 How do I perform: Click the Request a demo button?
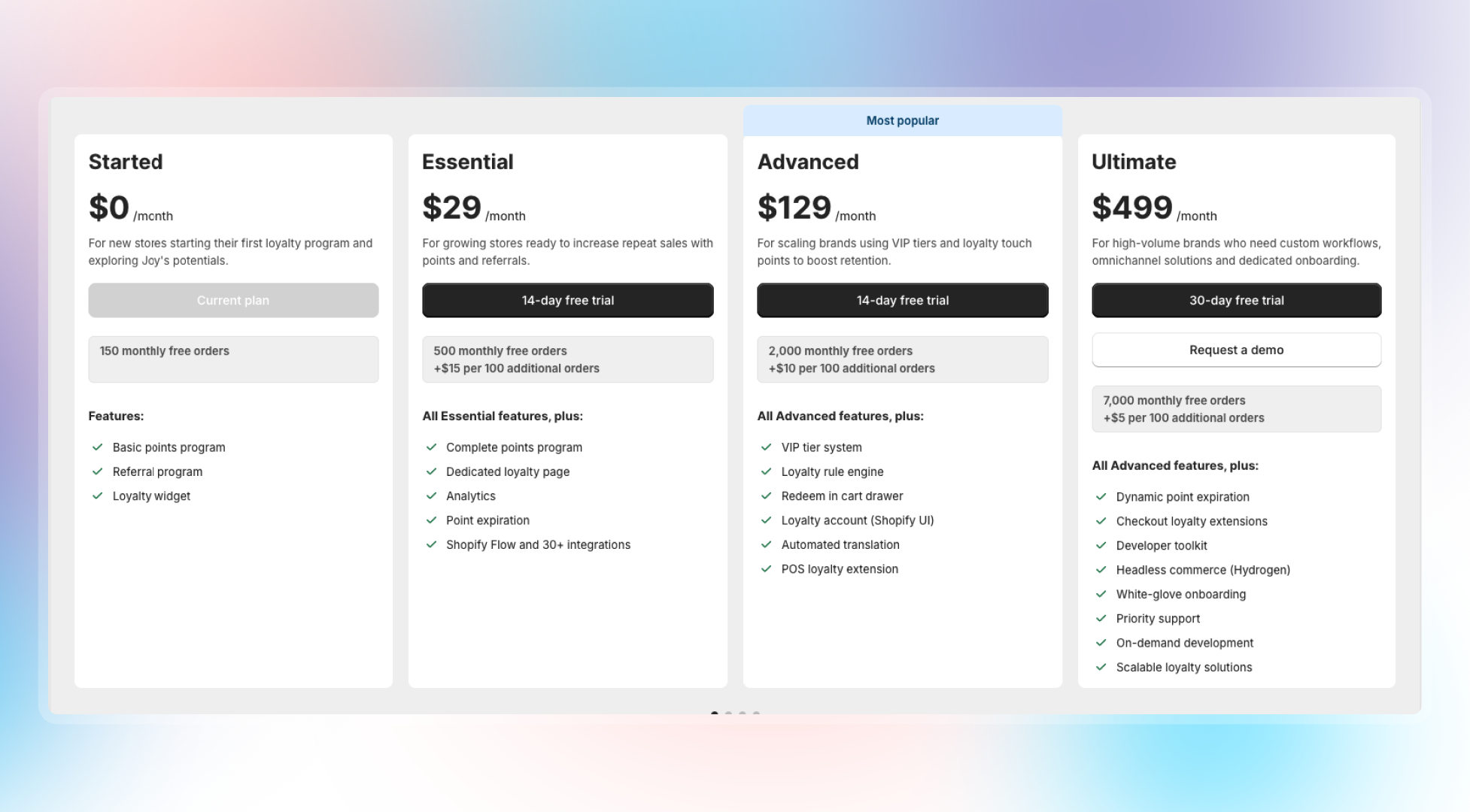[1236, 350]
